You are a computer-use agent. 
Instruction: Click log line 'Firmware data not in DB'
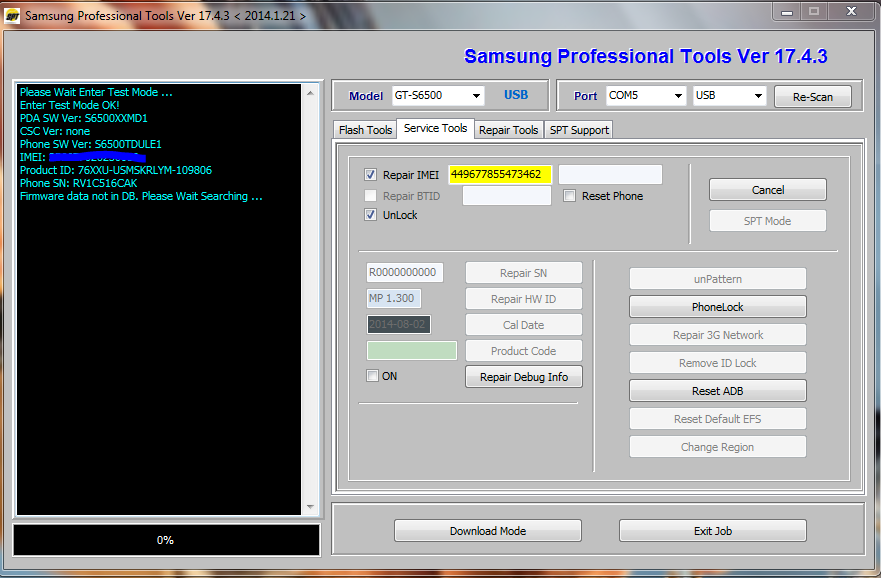coord(141,196)
